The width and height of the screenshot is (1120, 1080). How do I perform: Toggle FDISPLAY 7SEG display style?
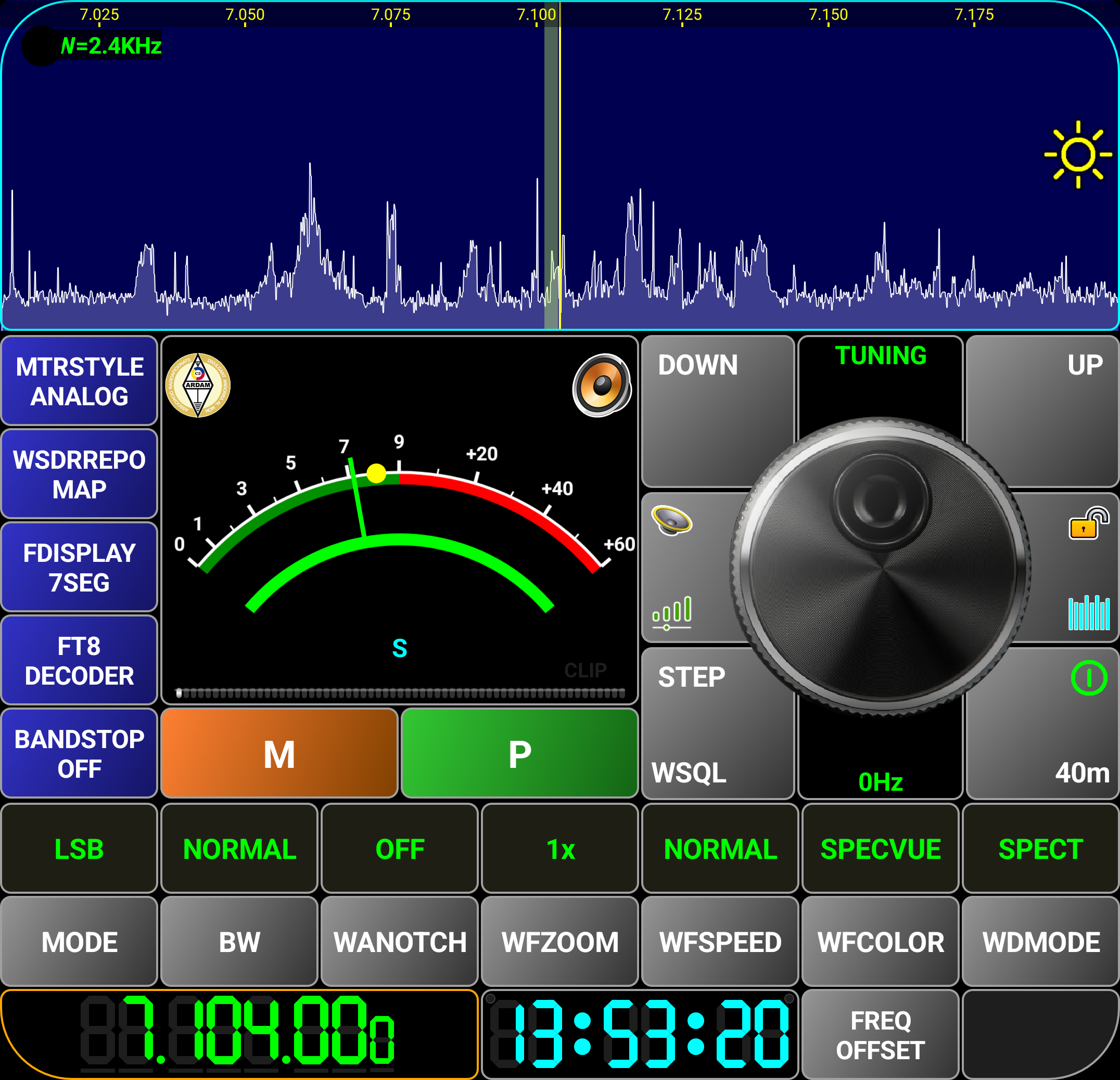pos(80,567)
